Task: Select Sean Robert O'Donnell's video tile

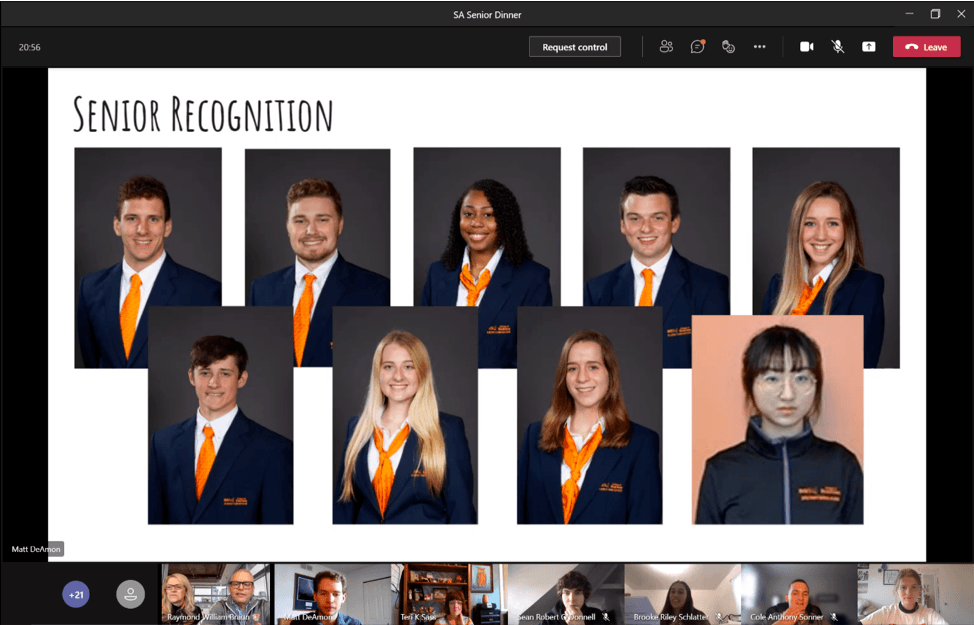Action: (x=565, y=594)
